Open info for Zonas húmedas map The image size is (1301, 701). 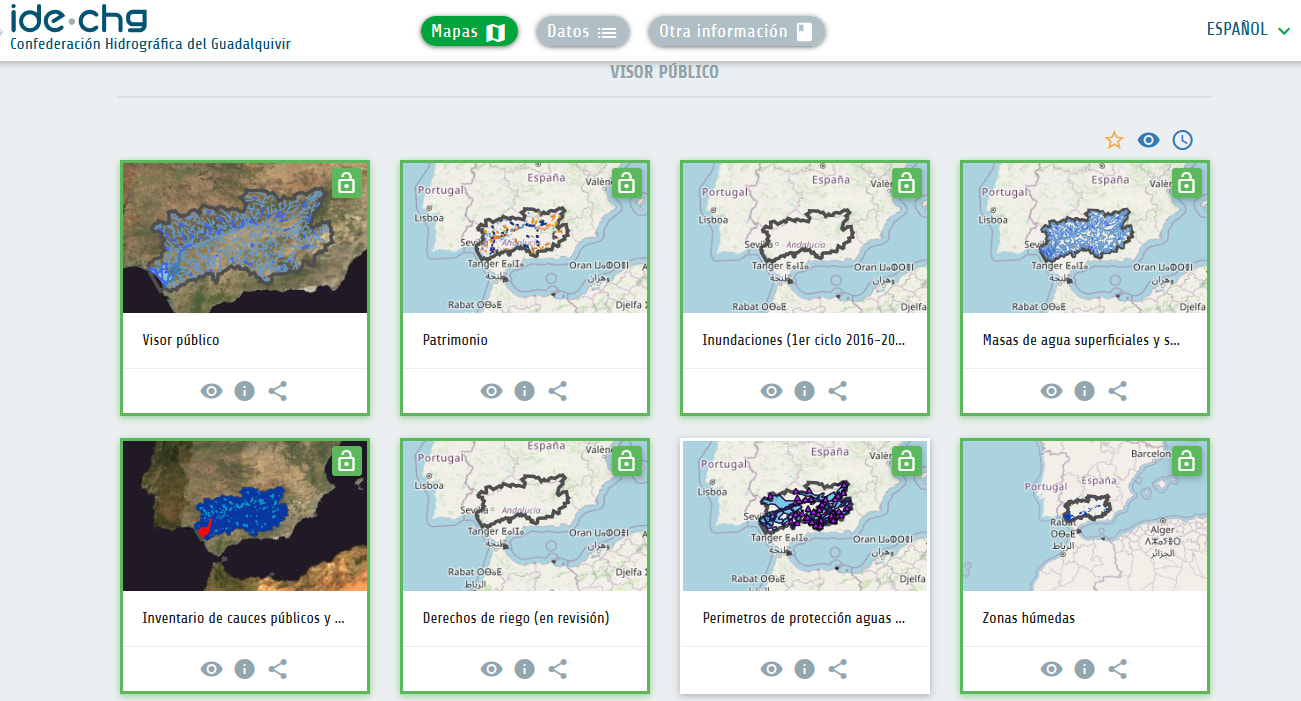pyautogui.click(x=1084, y=669)
